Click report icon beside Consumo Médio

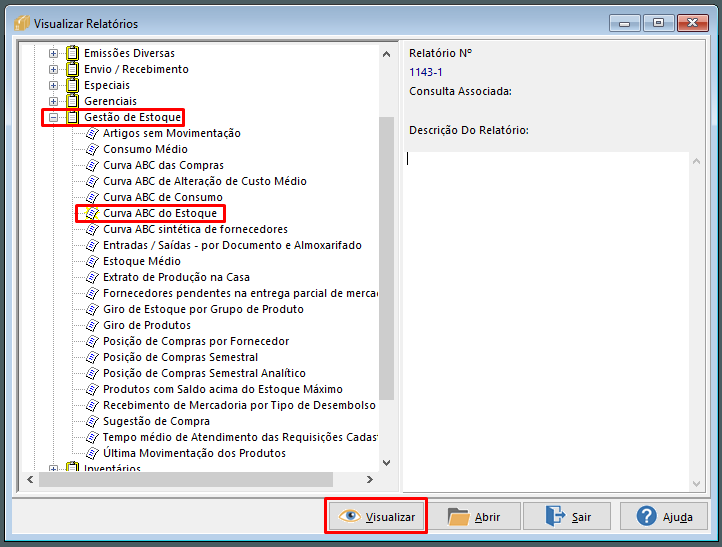(x=93, y=150)
